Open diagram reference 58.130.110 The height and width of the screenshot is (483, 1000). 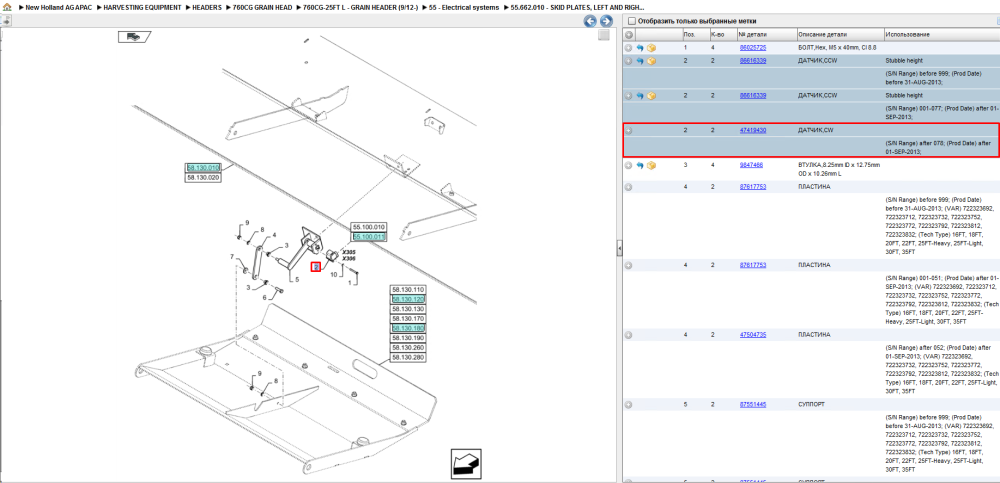pyautogui.click(x=408, y=290)
